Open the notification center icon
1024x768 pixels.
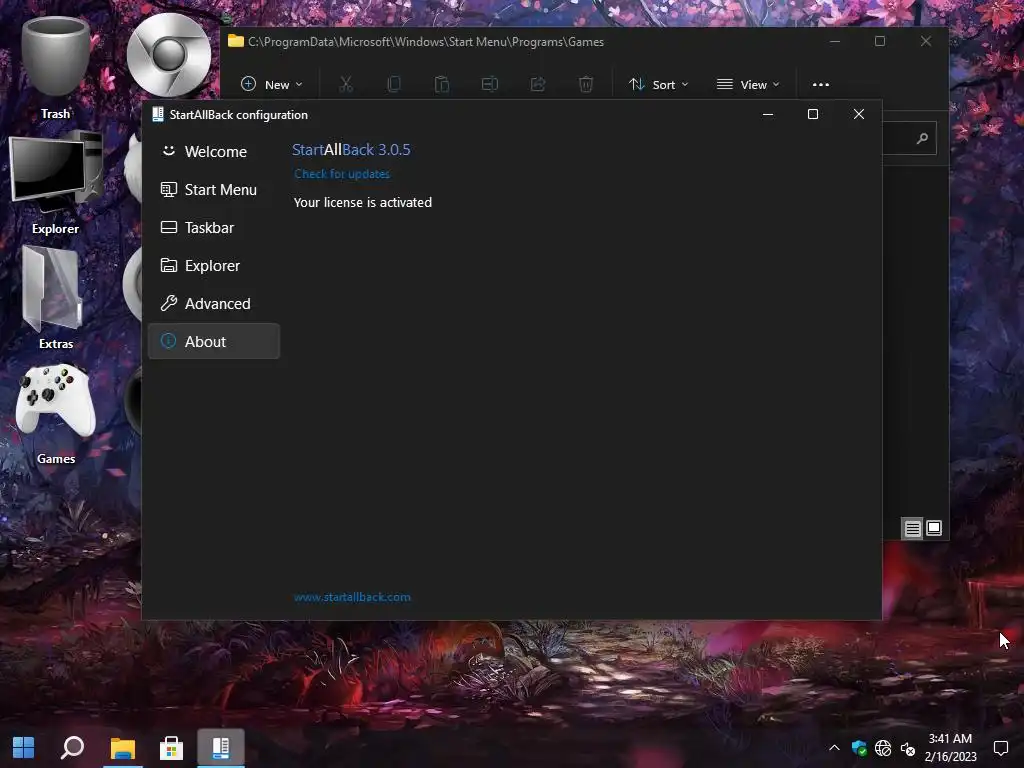coord(1001,748)
